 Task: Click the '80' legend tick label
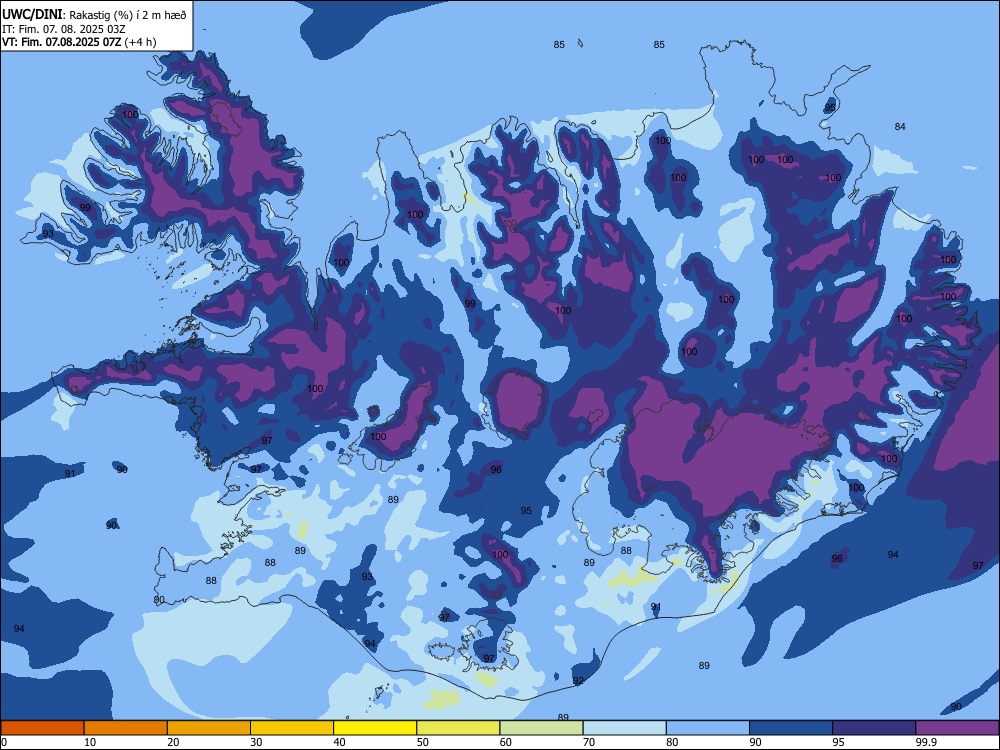(x=672, y=742)
